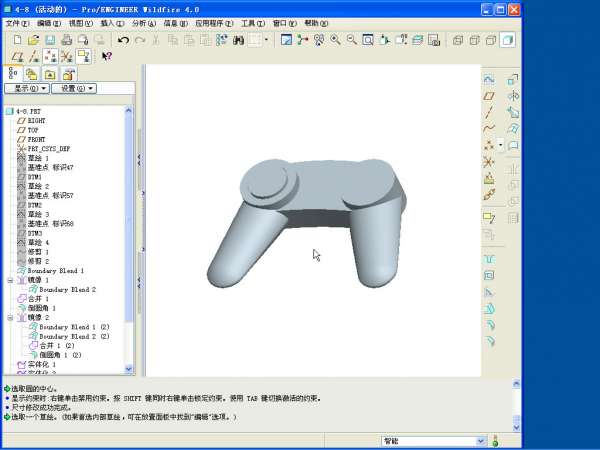Click the Open file folder icon
The width and height of the screenshot is (600, 450).
coord(33,40)
